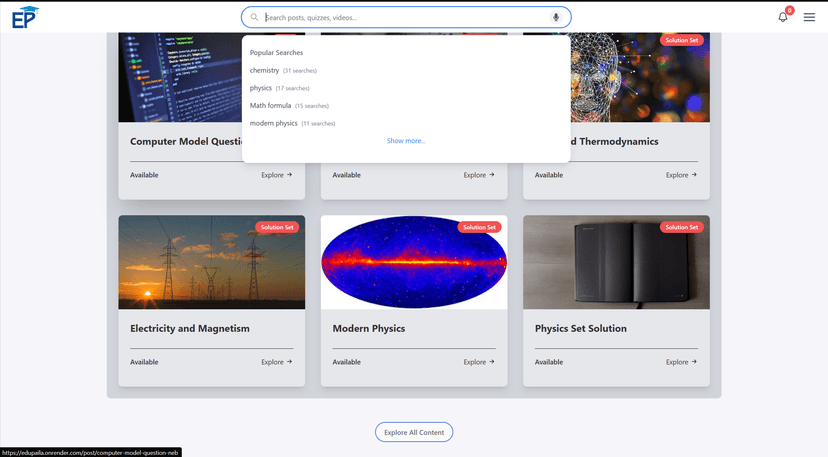
Task: Activate voice search microphone icon
Action: pyautogui.click(x=556, y=17)
